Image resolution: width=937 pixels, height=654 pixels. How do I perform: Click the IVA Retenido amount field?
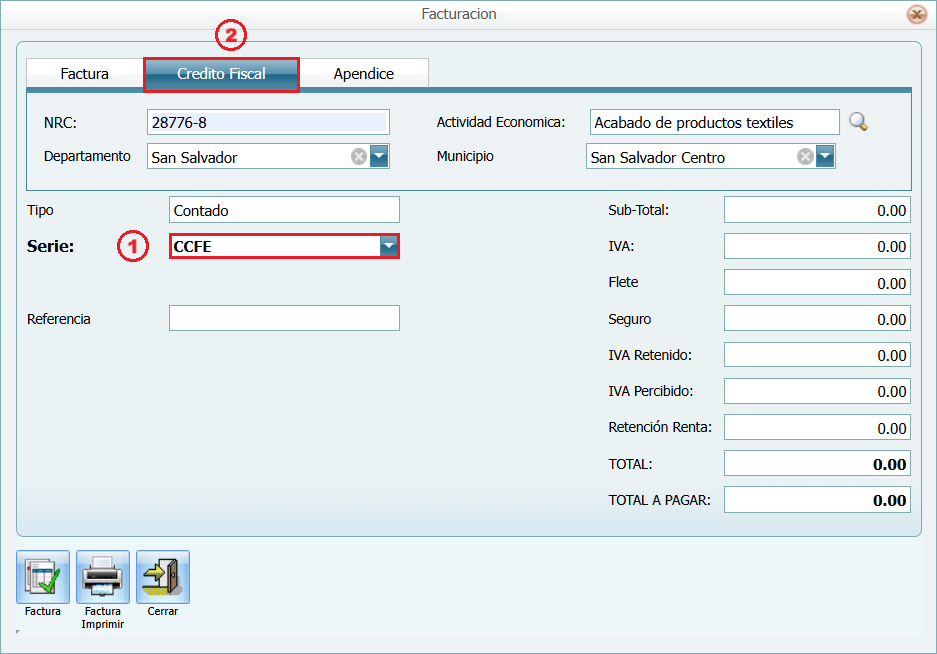[x=816, y=355]
